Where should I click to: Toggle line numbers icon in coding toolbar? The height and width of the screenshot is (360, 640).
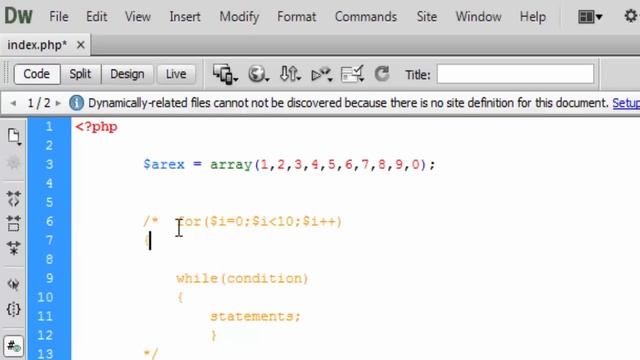point(13,346)
